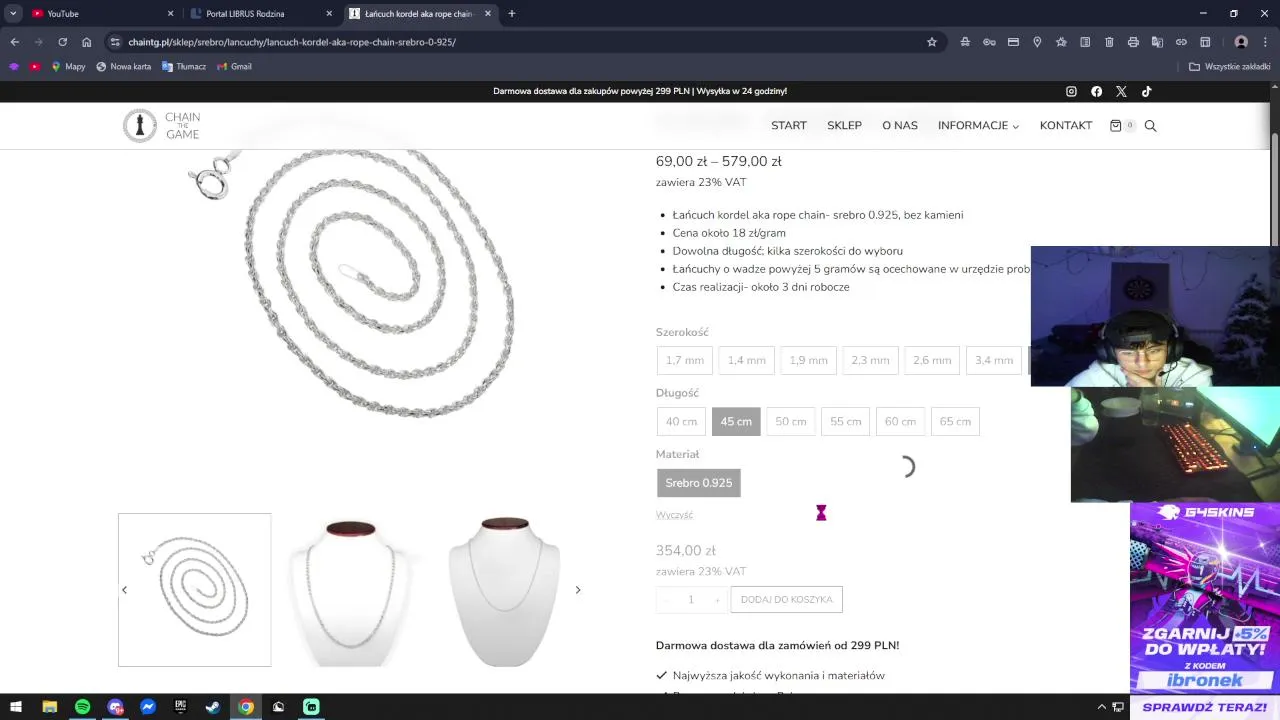The width and height of the screenshot is (1280, 720).
Task: Select width 1,7 mm
Action: 685,360
